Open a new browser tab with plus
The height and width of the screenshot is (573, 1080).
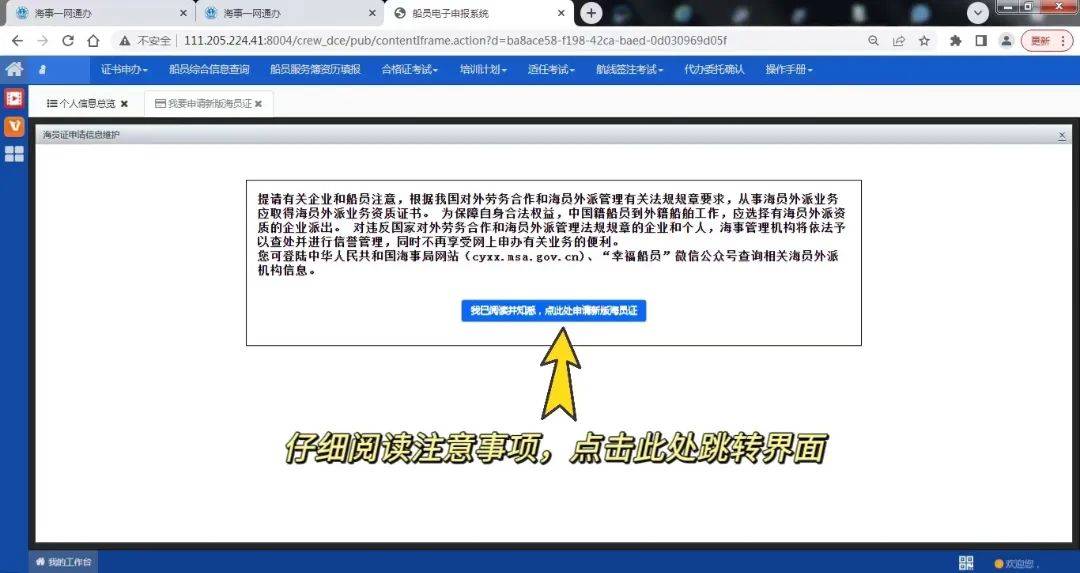click(x=591, y=13)
